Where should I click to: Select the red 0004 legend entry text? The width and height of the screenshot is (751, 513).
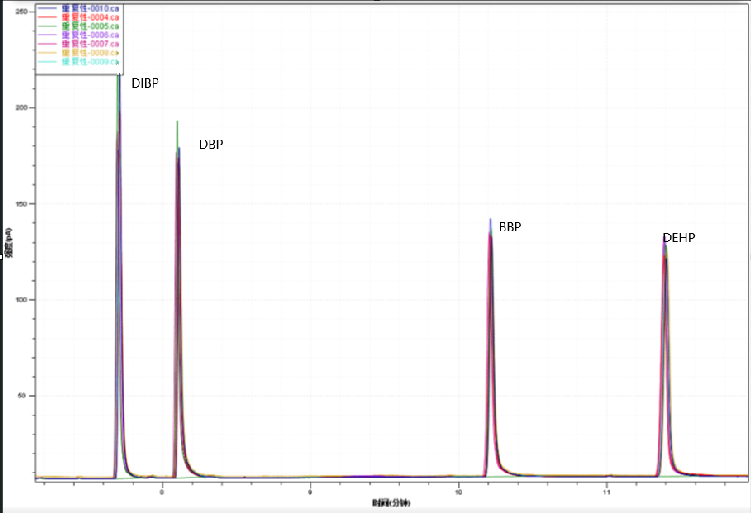pos(90,18)
